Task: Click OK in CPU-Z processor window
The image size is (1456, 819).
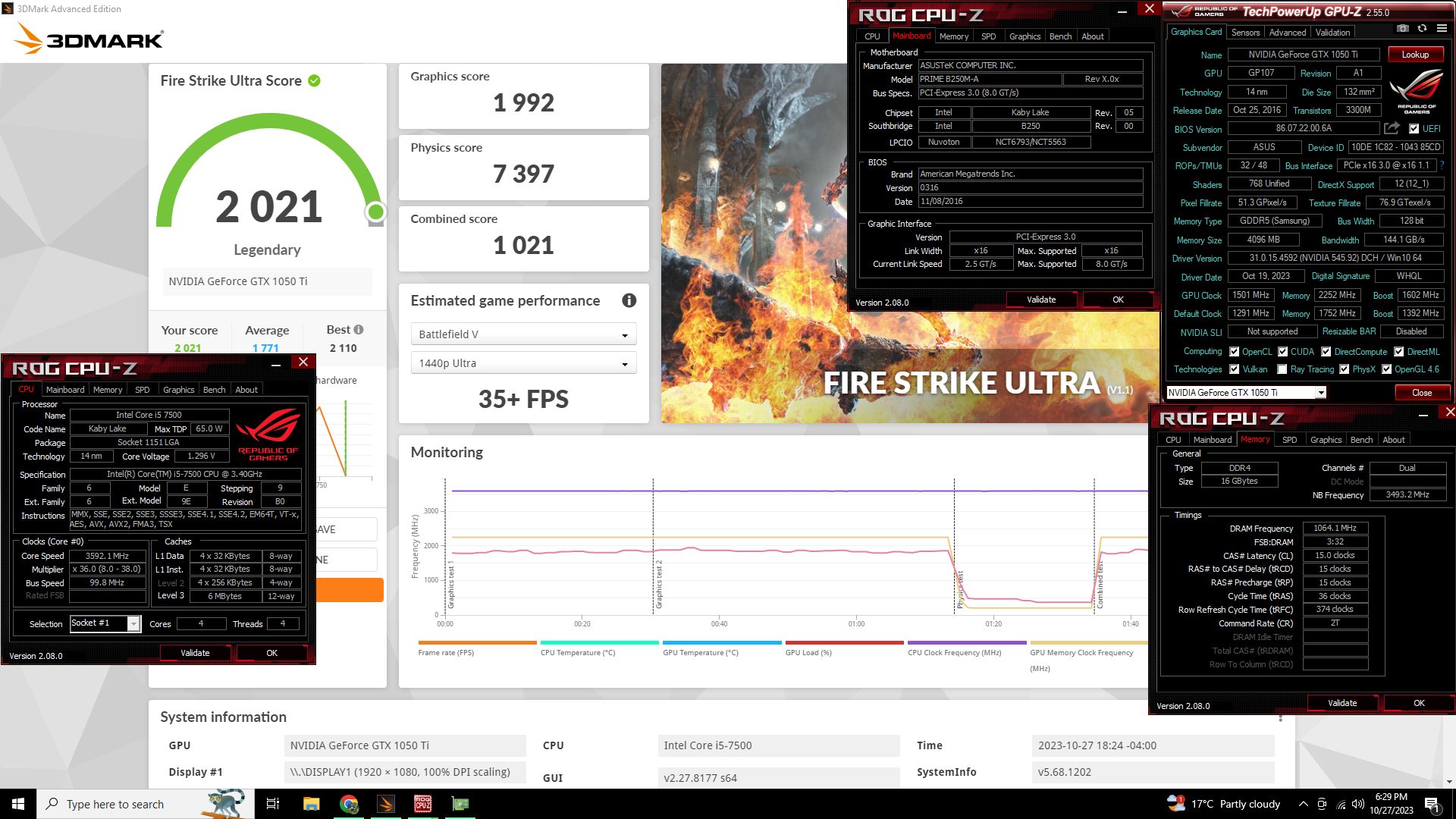Action: click(271, 653)
